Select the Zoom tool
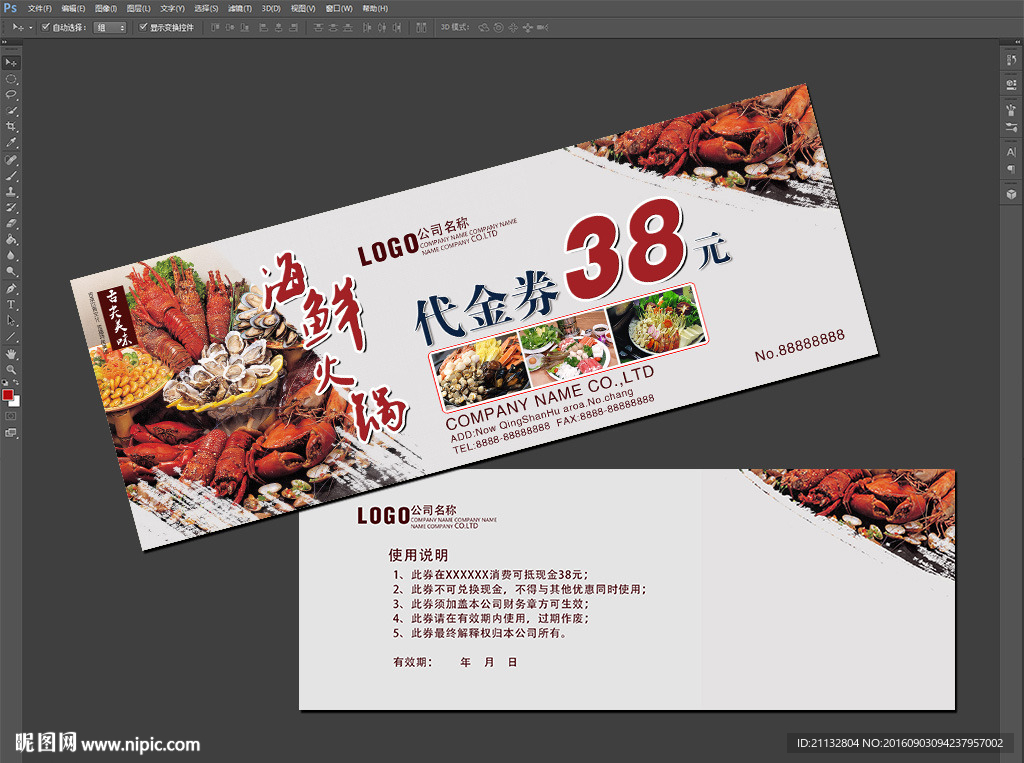Viewport: 1024px width, 763px height. [11, 370]
